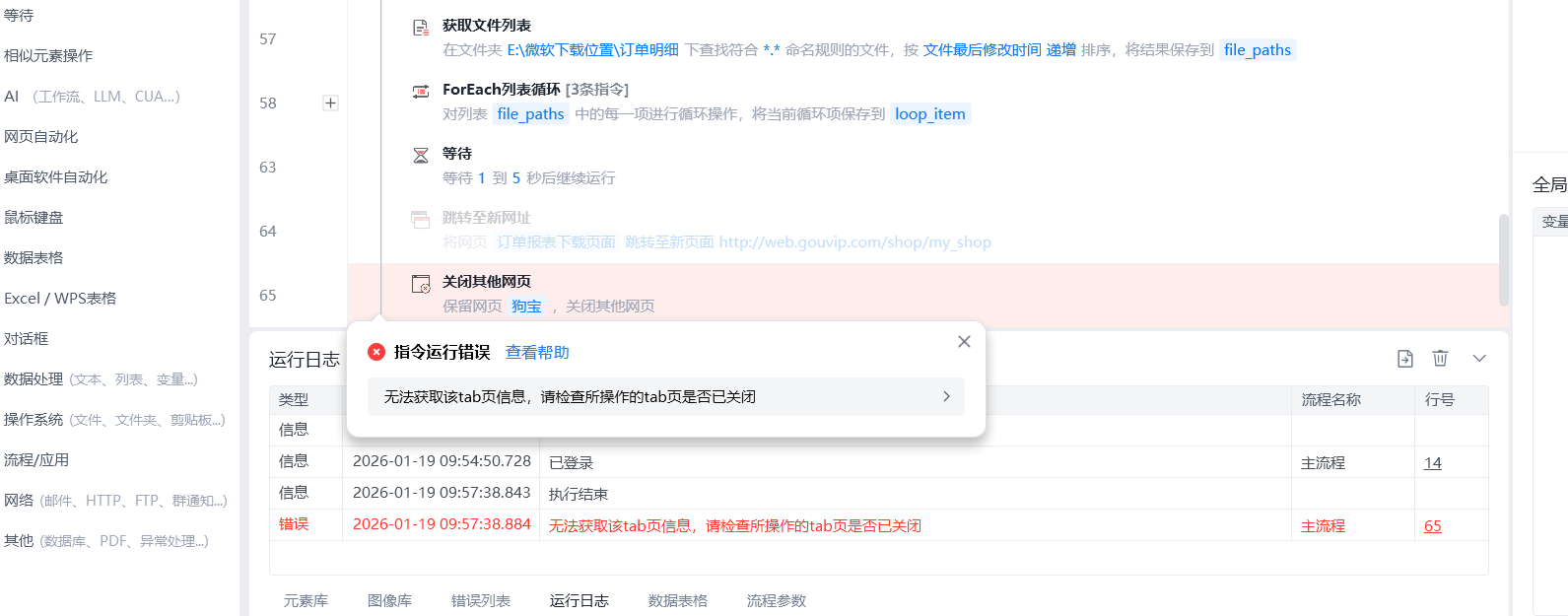Export the run log with file icon
Image resolution: width=1568 pixels, height=616 pixels.
1405,359
